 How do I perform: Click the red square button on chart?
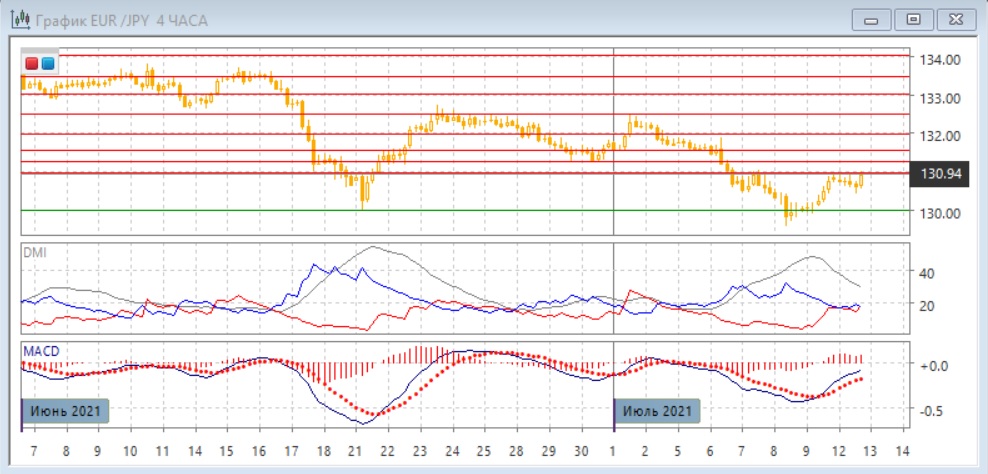click(31, 64)
